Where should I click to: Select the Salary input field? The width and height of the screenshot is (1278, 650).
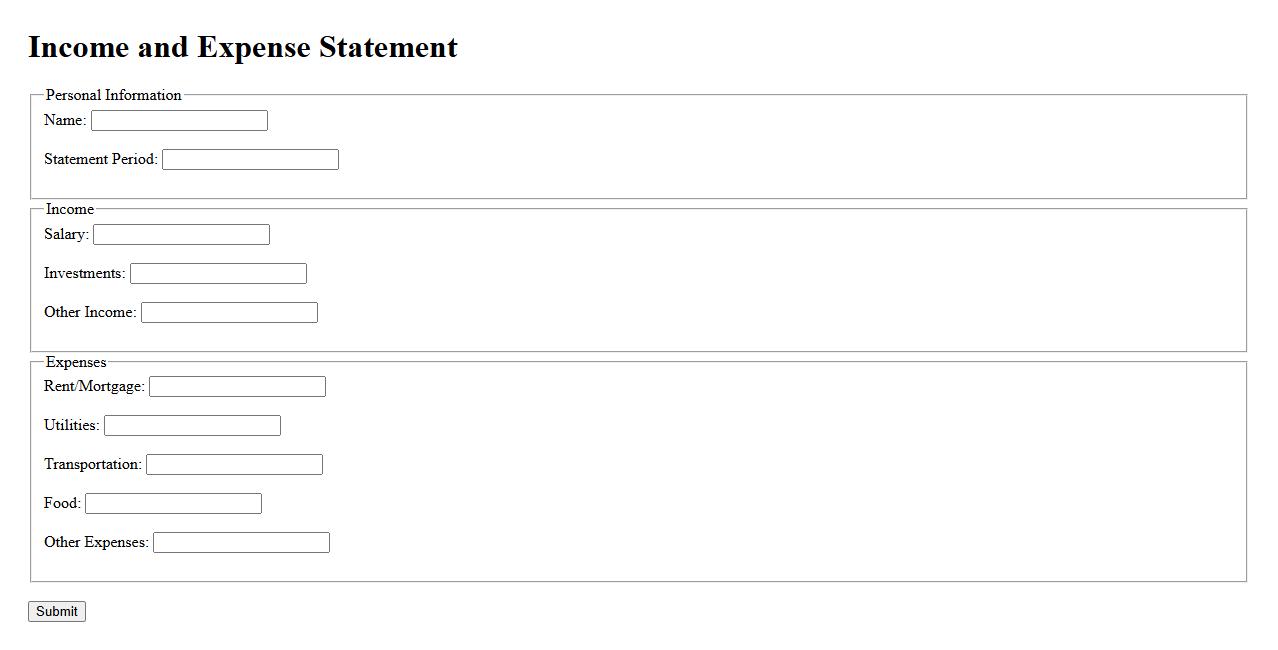click(x=181, y=234)
